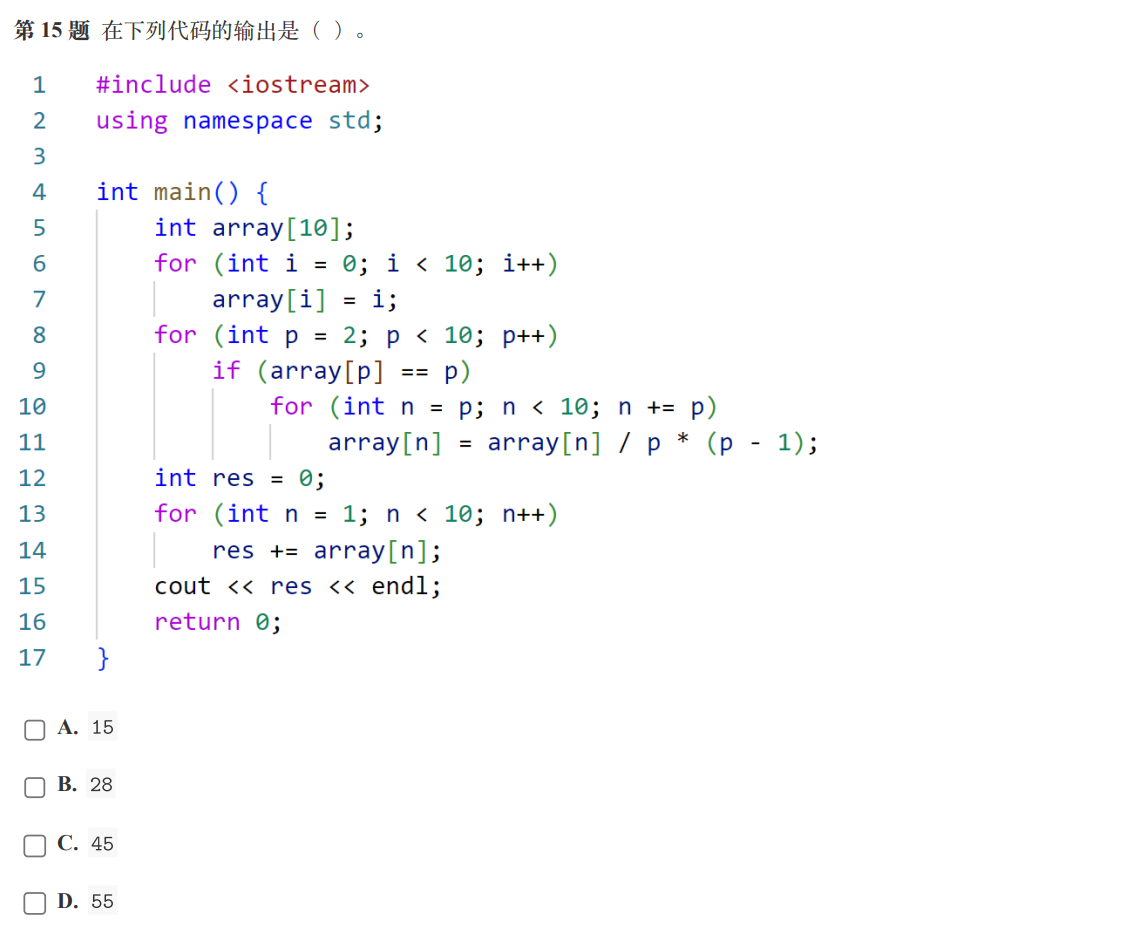Click the "if (array[p] == p)" statement
Viewport: 1129px width, 937px height.
tap(341, 371)
